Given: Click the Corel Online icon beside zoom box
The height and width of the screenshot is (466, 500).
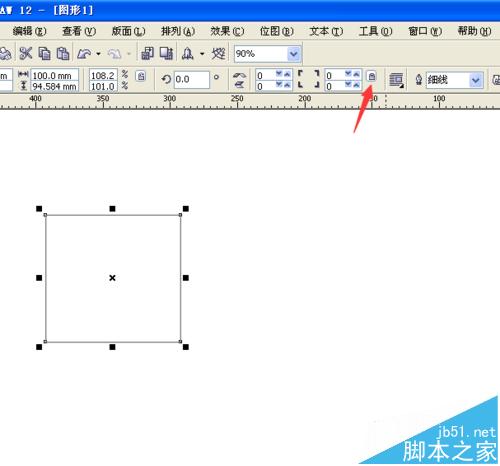Looking at the screenshot, I should click(218, 53).
